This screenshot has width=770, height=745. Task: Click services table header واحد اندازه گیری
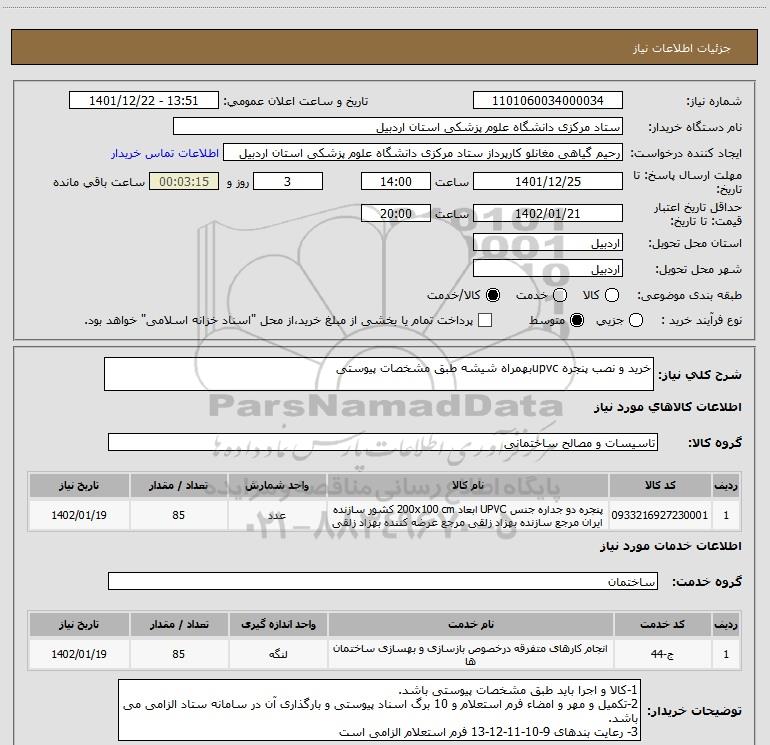(x=278, y=624)
